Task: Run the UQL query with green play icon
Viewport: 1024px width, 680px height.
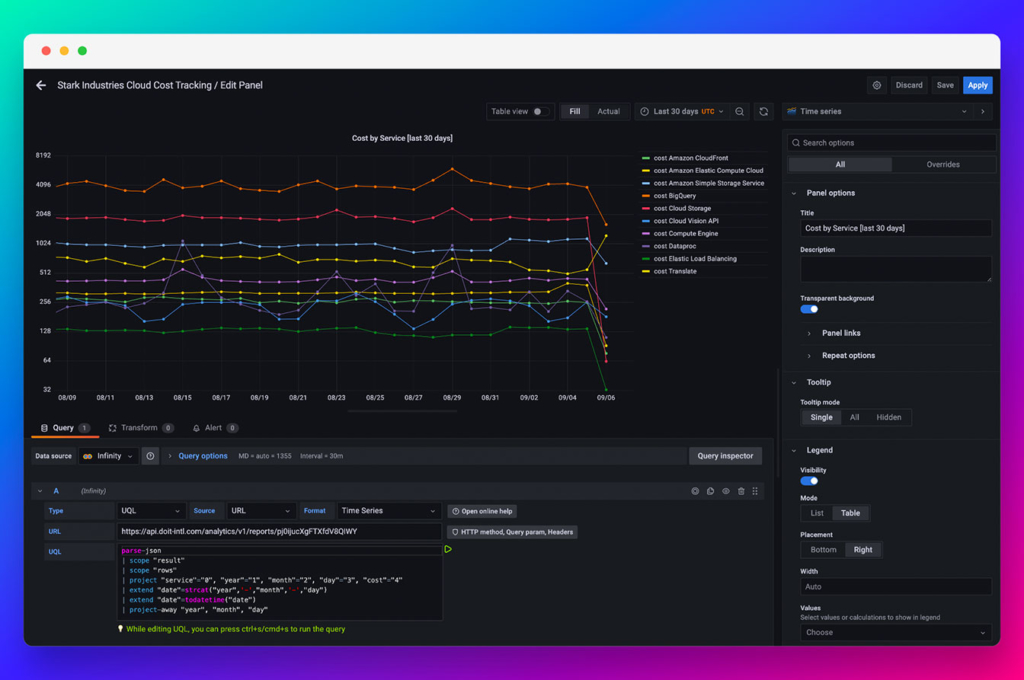Action: [448, 549]
